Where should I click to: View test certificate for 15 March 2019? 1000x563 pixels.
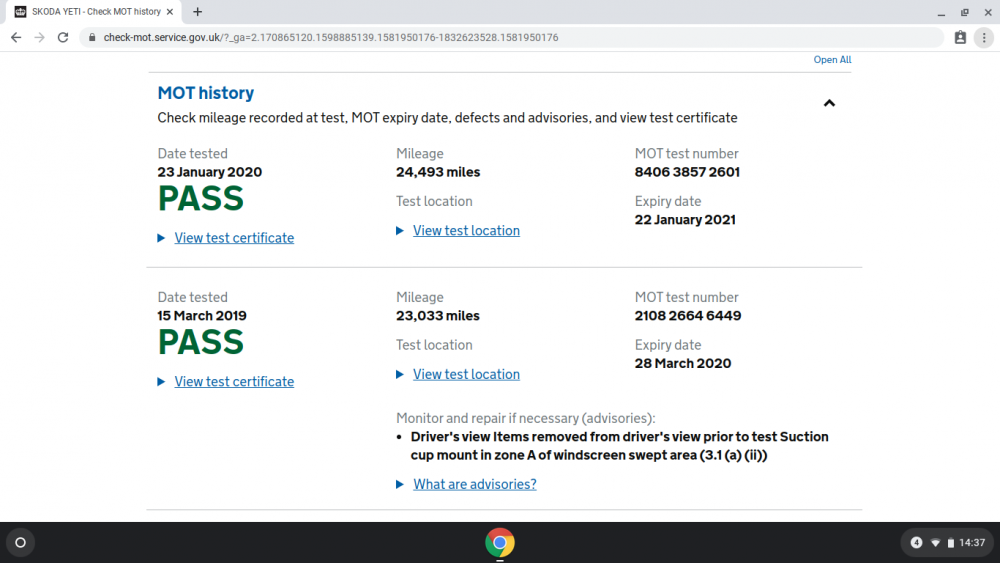(234, 381)
